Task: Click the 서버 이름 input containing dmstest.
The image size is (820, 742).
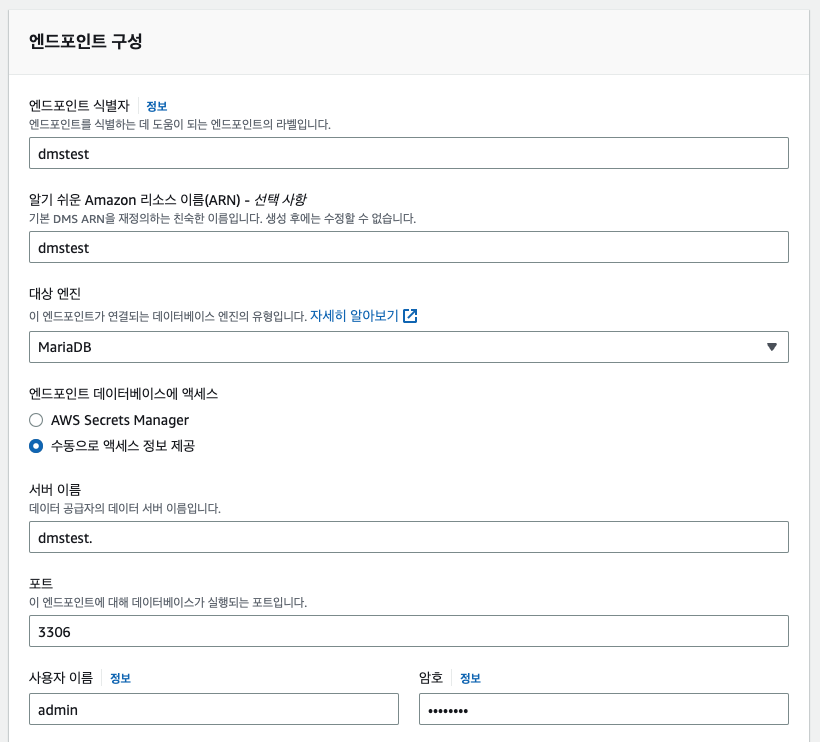Action: [408, 537]
